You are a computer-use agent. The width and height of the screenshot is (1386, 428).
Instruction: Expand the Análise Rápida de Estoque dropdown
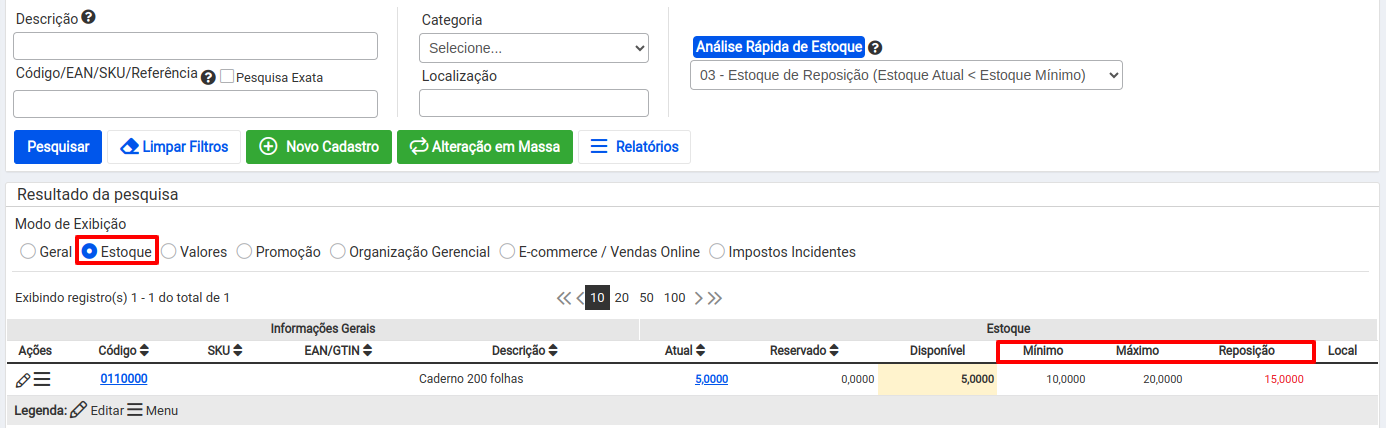point(906,75)
